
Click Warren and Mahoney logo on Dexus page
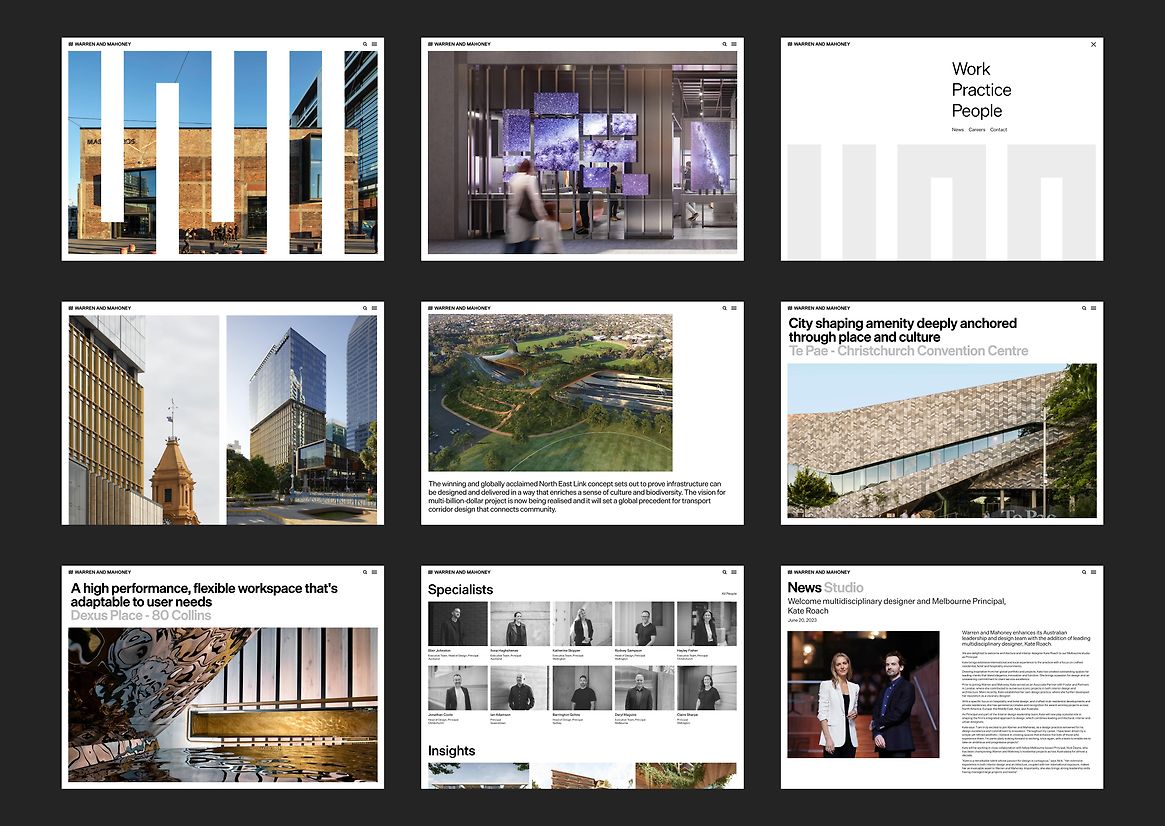(100, 572)
